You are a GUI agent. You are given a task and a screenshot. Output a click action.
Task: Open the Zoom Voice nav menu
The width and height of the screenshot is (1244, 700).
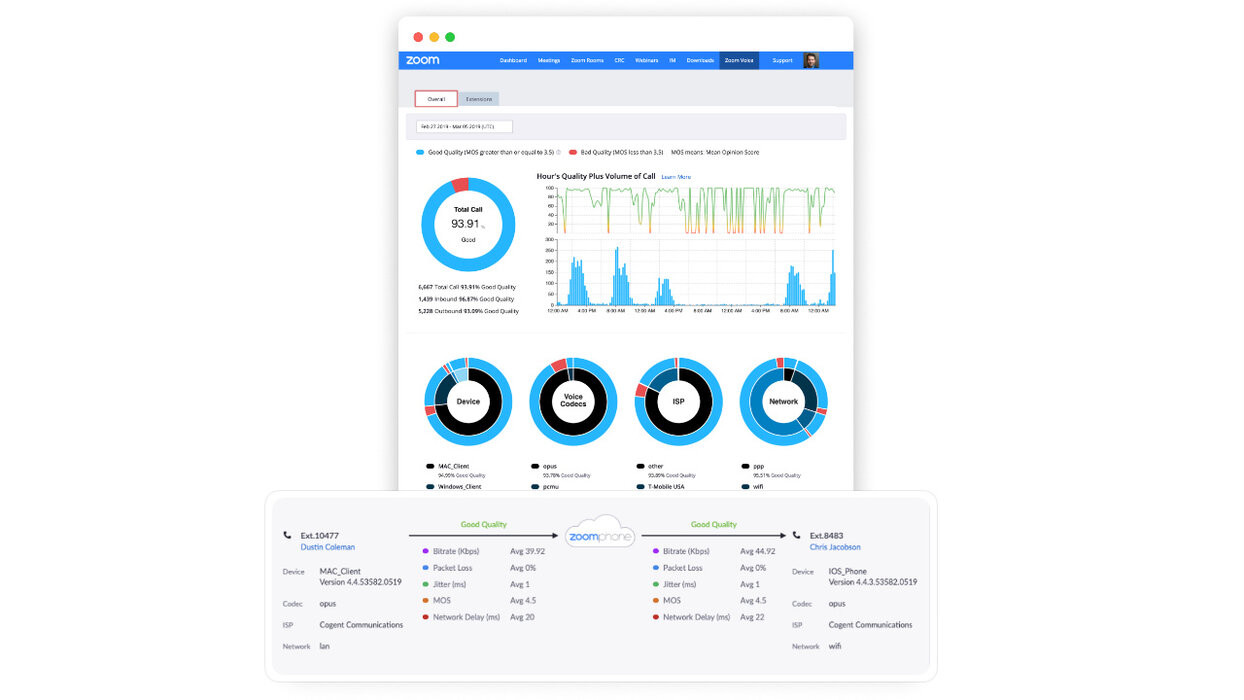pos(739,61)
